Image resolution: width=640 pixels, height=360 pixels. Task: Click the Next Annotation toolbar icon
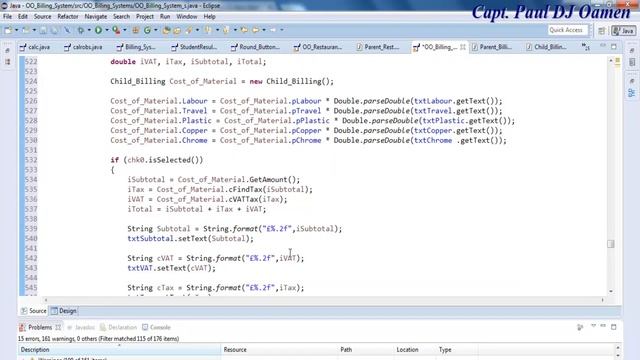(208, 30)
